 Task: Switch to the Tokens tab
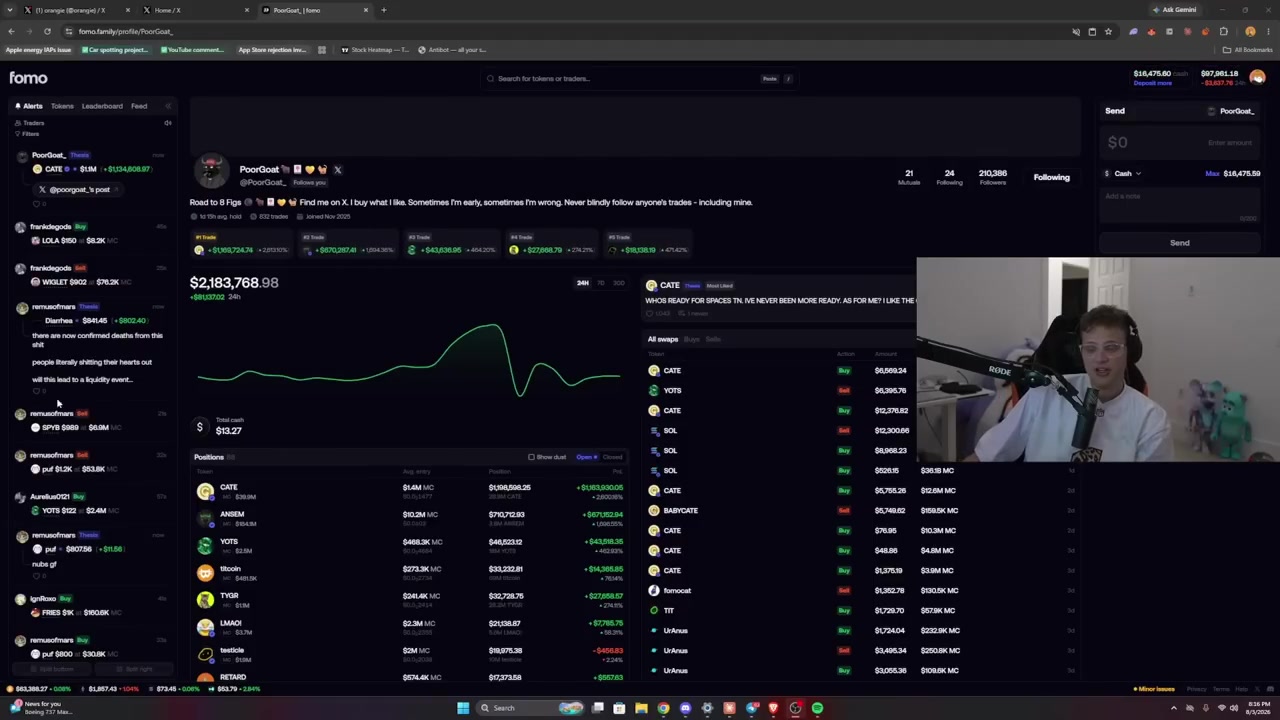(x=62, y=106)
